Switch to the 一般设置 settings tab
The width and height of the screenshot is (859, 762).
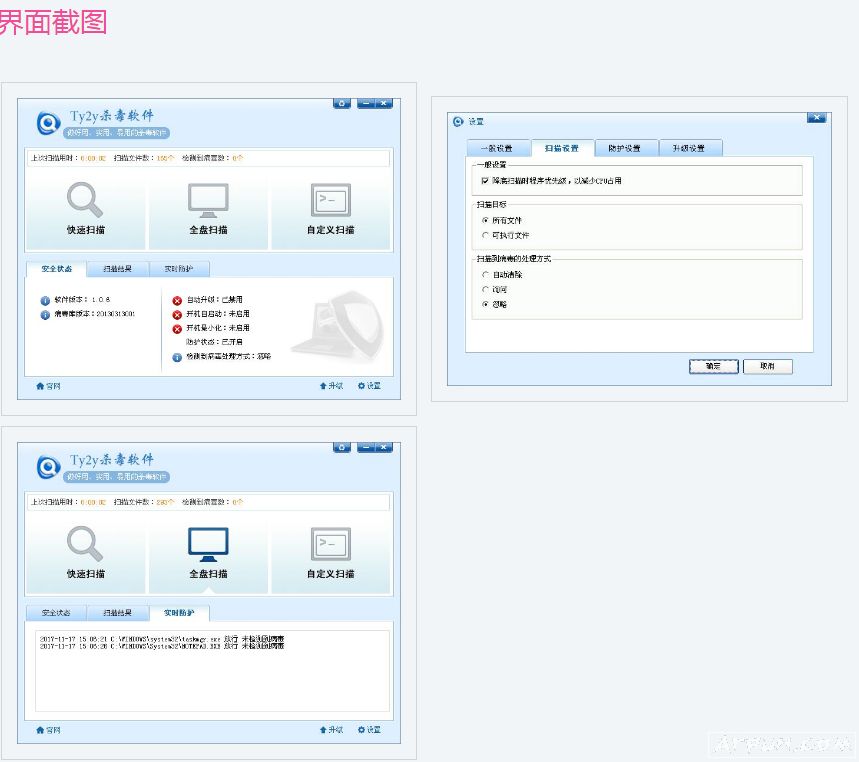pyautogui.click(x=498, y=146)
